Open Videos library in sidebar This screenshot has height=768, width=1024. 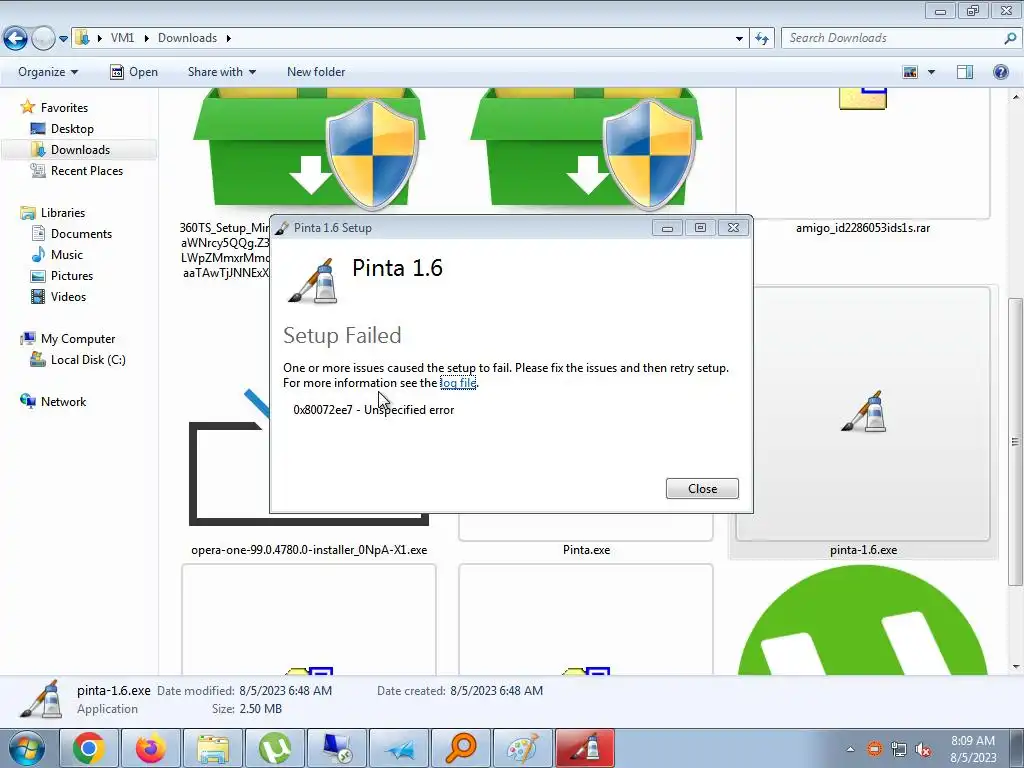pyautogui.click(x=68, y=296)
